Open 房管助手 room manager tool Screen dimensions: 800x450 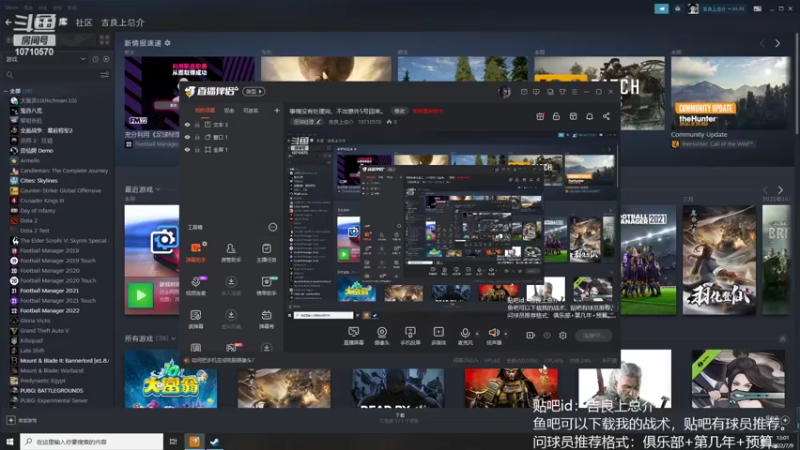click(231, 252)
